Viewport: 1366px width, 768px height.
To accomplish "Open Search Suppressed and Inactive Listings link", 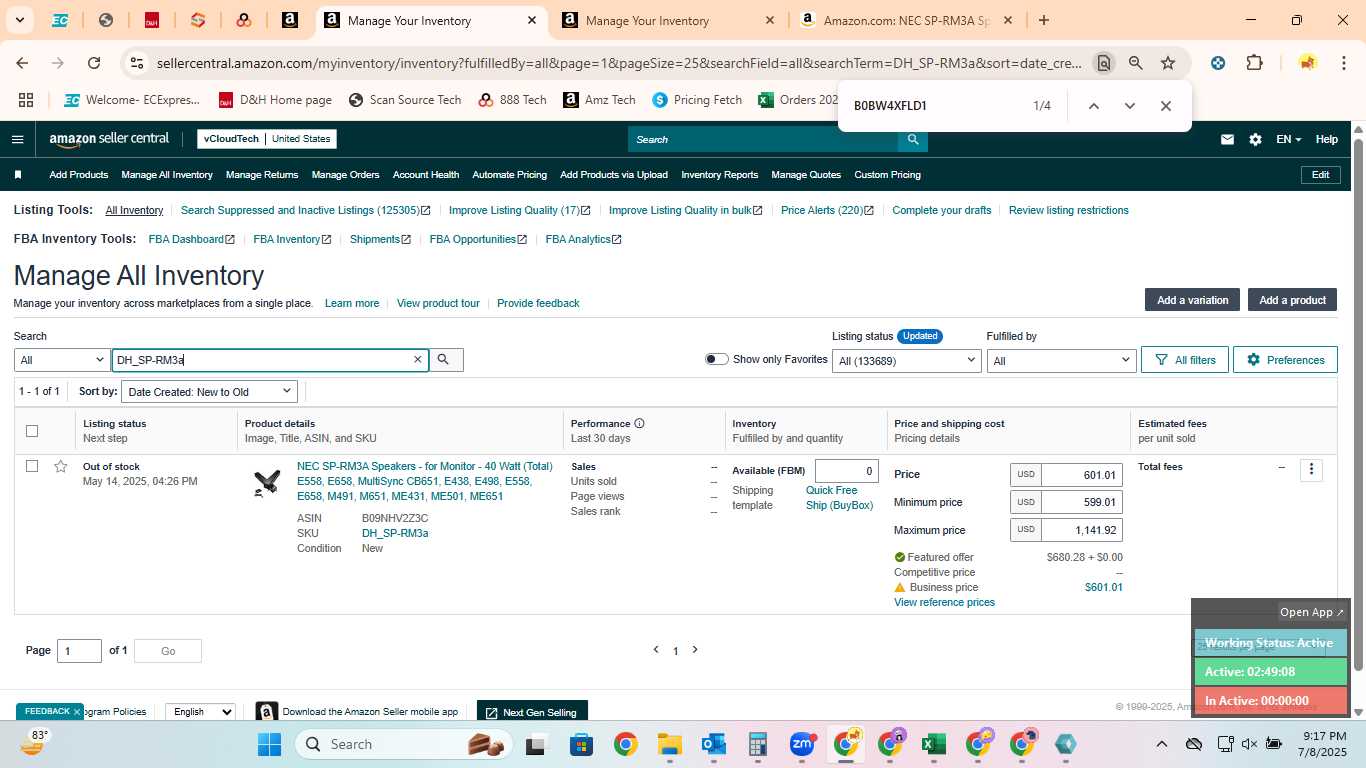I will tap(305, 211).
